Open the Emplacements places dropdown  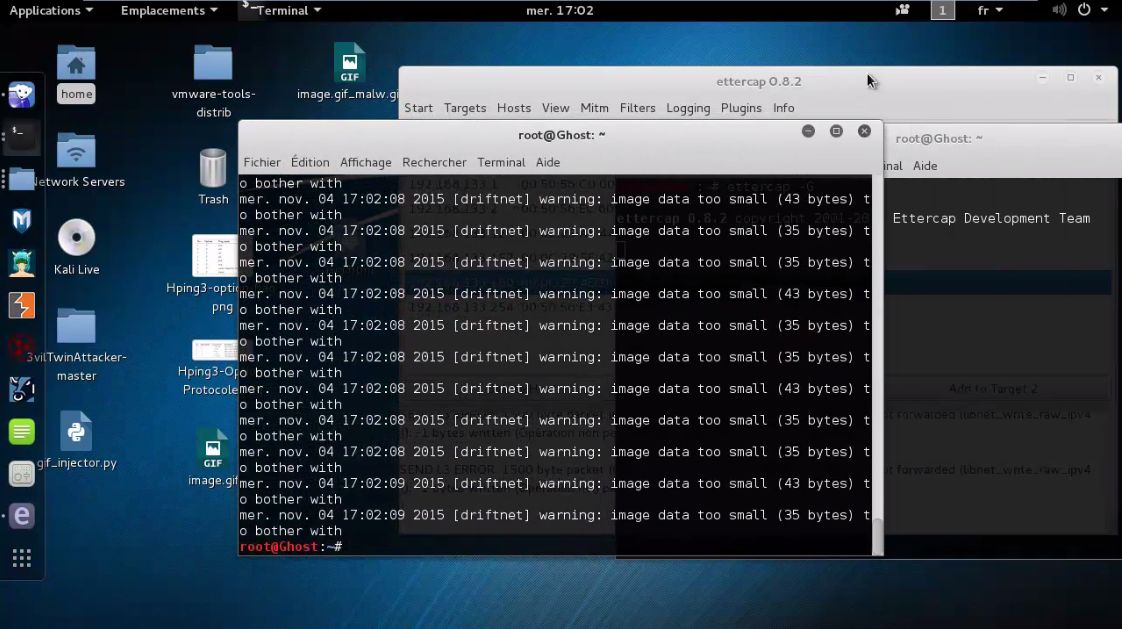coord(169,10)
